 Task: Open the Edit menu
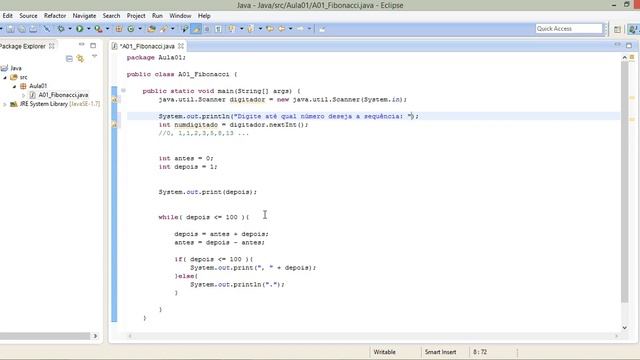(x=7, y=16)
